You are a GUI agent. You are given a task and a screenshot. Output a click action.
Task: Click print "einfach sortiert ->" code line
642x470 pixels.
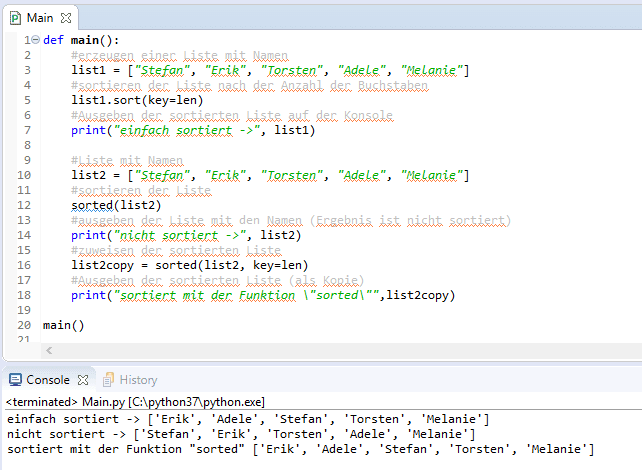(x=193, y=130)
